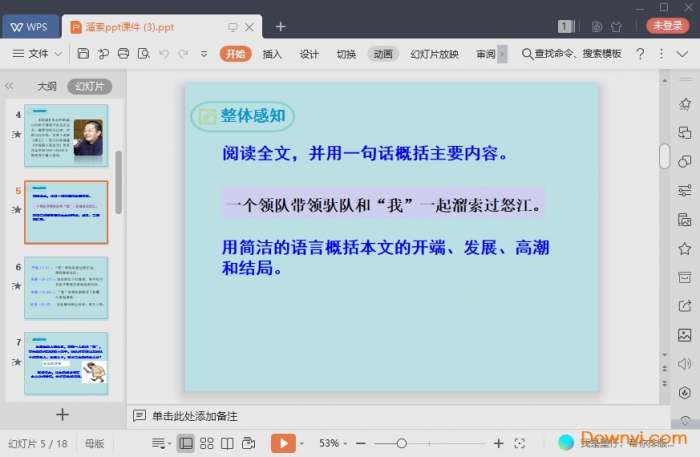Add a new slide with plus button
The width and height of the screenshot is (700, 457).
62,415
